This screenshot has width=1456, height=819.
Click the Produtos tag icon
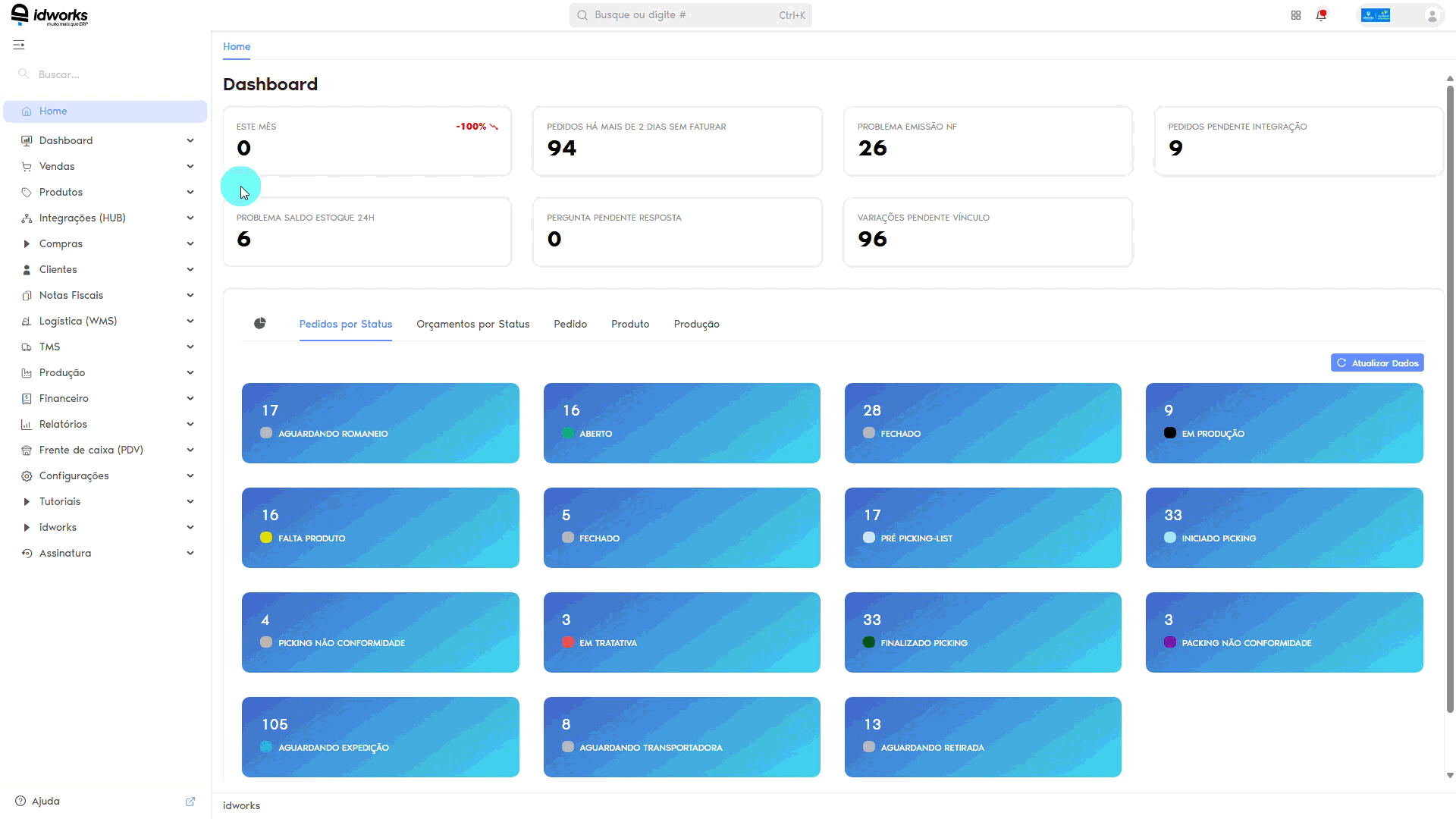27,193
